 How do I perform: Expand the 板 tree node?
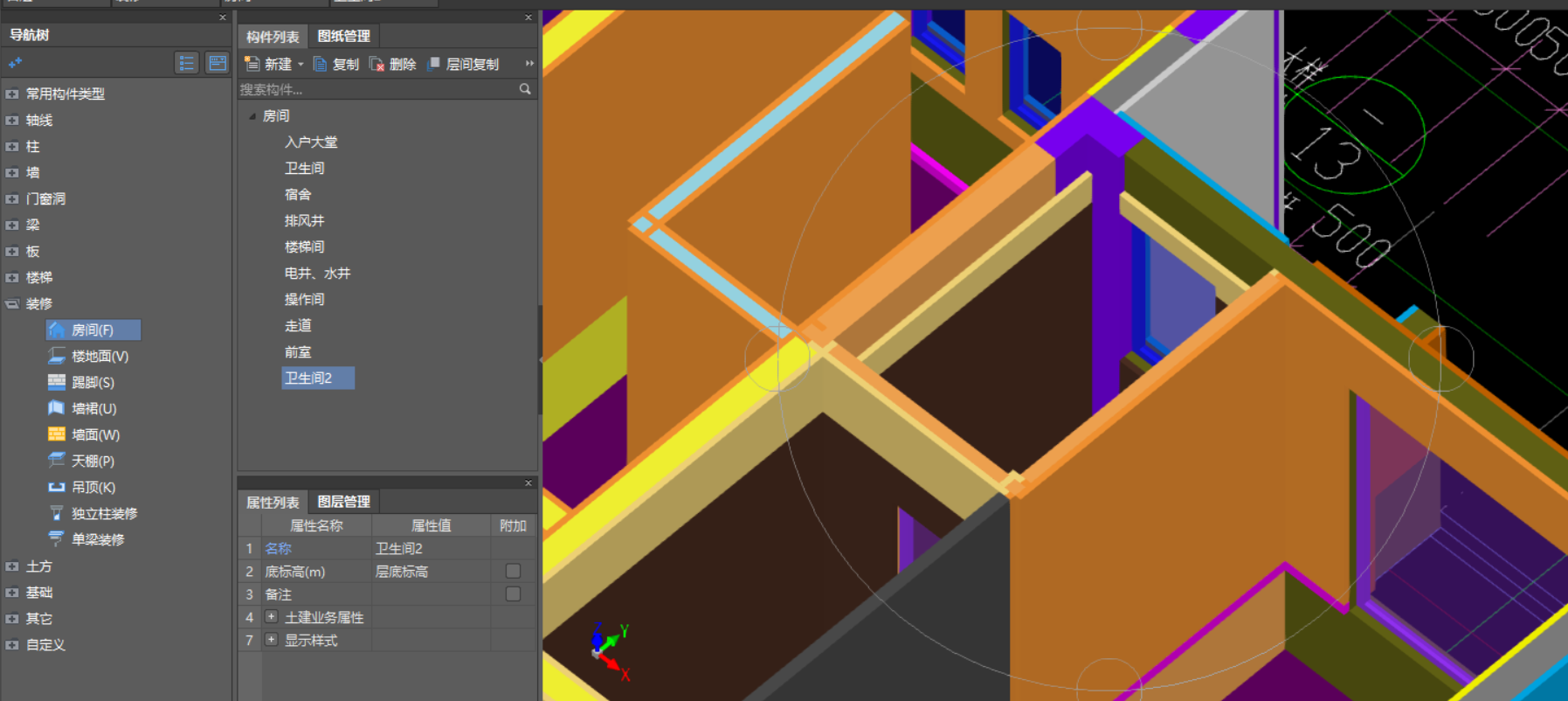coord(12,252)
